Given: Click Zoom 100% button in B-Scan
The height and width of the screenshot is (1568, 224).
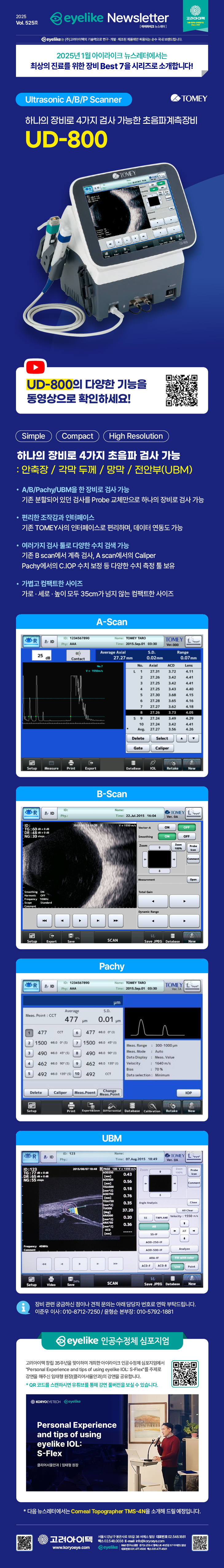Looking at the screenshot, I should click(x=178, y=847).
